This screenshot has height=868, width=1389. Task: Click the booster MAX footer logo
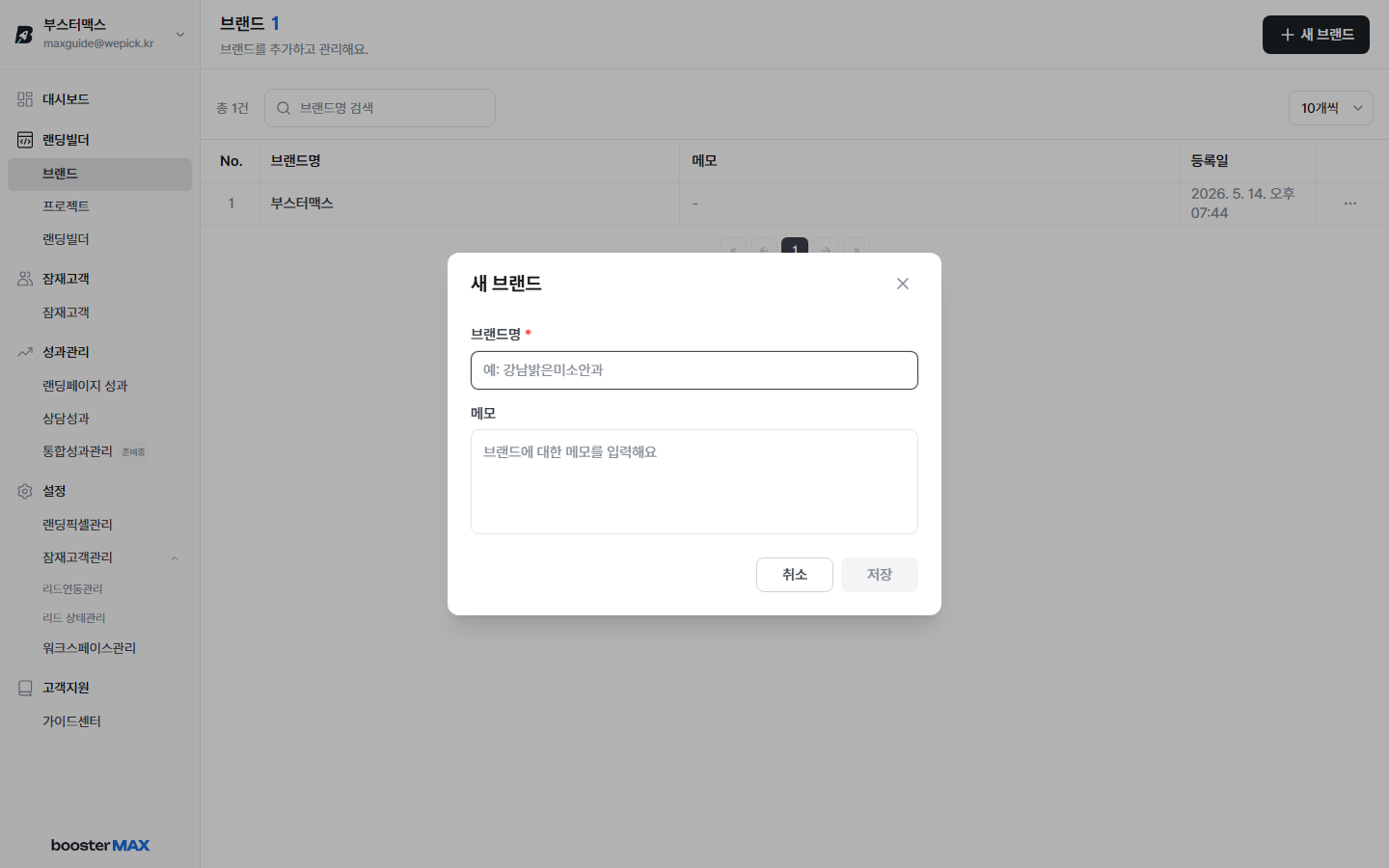click(100, 845)
